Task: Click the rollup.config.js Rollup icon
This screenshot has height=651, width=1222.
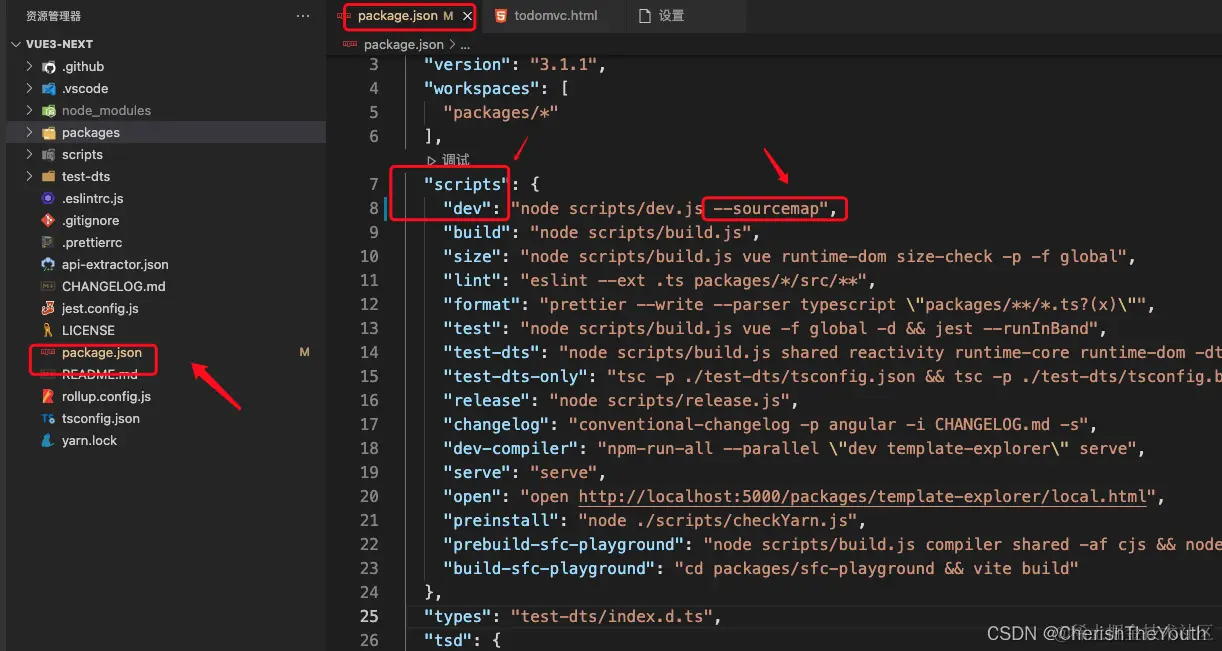Action: pyautogui.click(x=48, y=397)
